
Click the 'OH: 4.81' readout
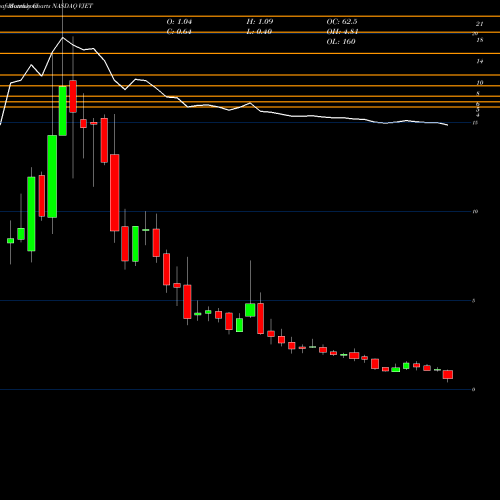point(342,32)
